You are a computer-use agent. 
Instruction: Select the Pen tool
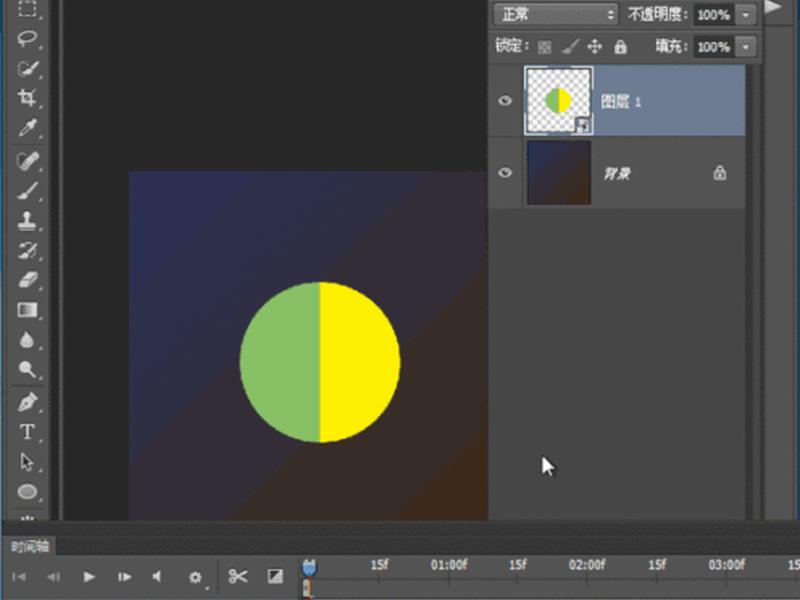tap(27, 402)
